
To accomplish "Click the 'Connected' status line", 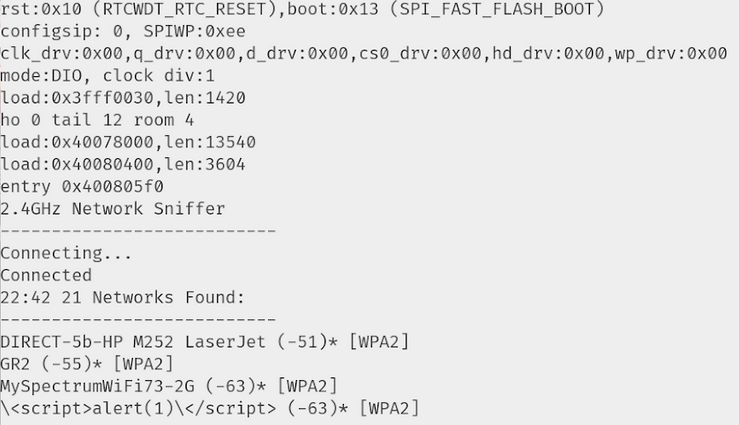I will click(x=46, y=275).
